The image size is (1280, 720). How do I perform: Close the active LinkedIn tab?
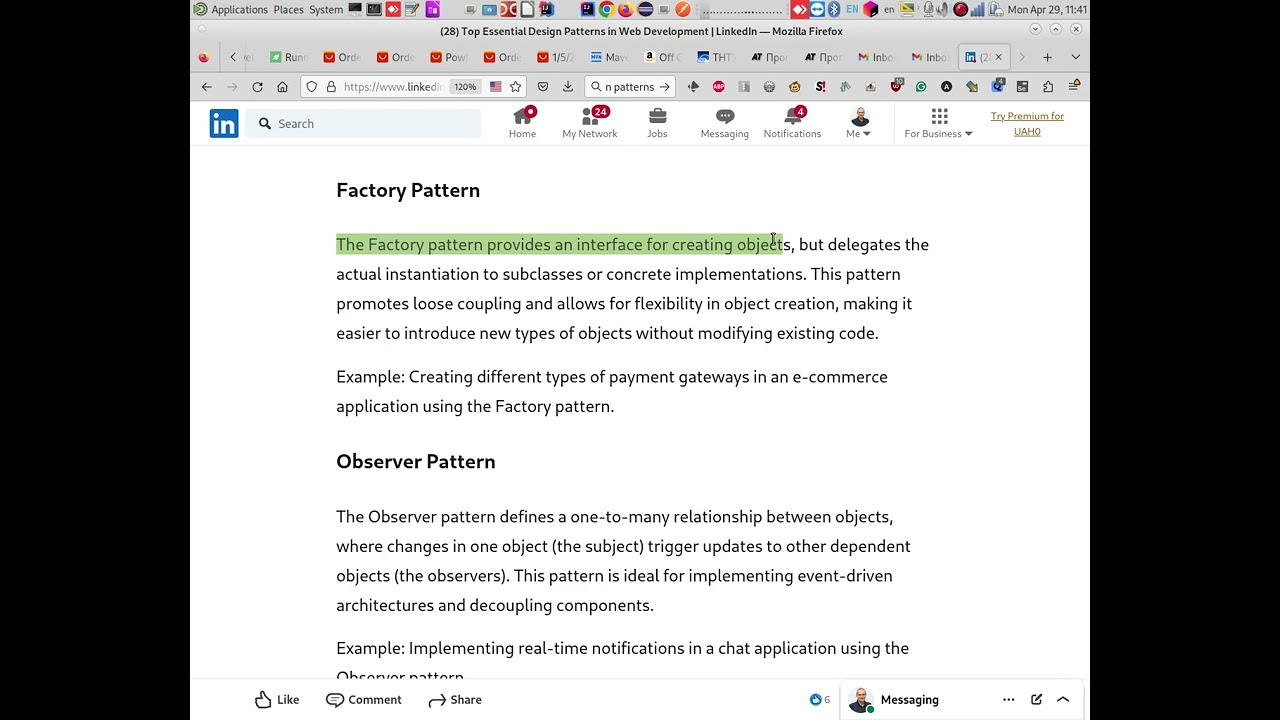(x=998, y=57)
